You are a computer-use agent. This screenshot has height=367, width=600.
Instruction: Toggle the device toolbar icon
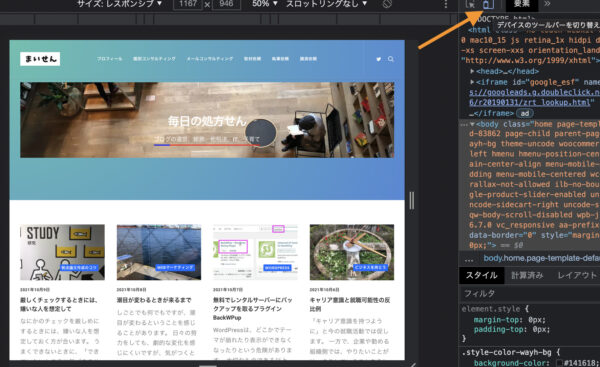point(488,4)
